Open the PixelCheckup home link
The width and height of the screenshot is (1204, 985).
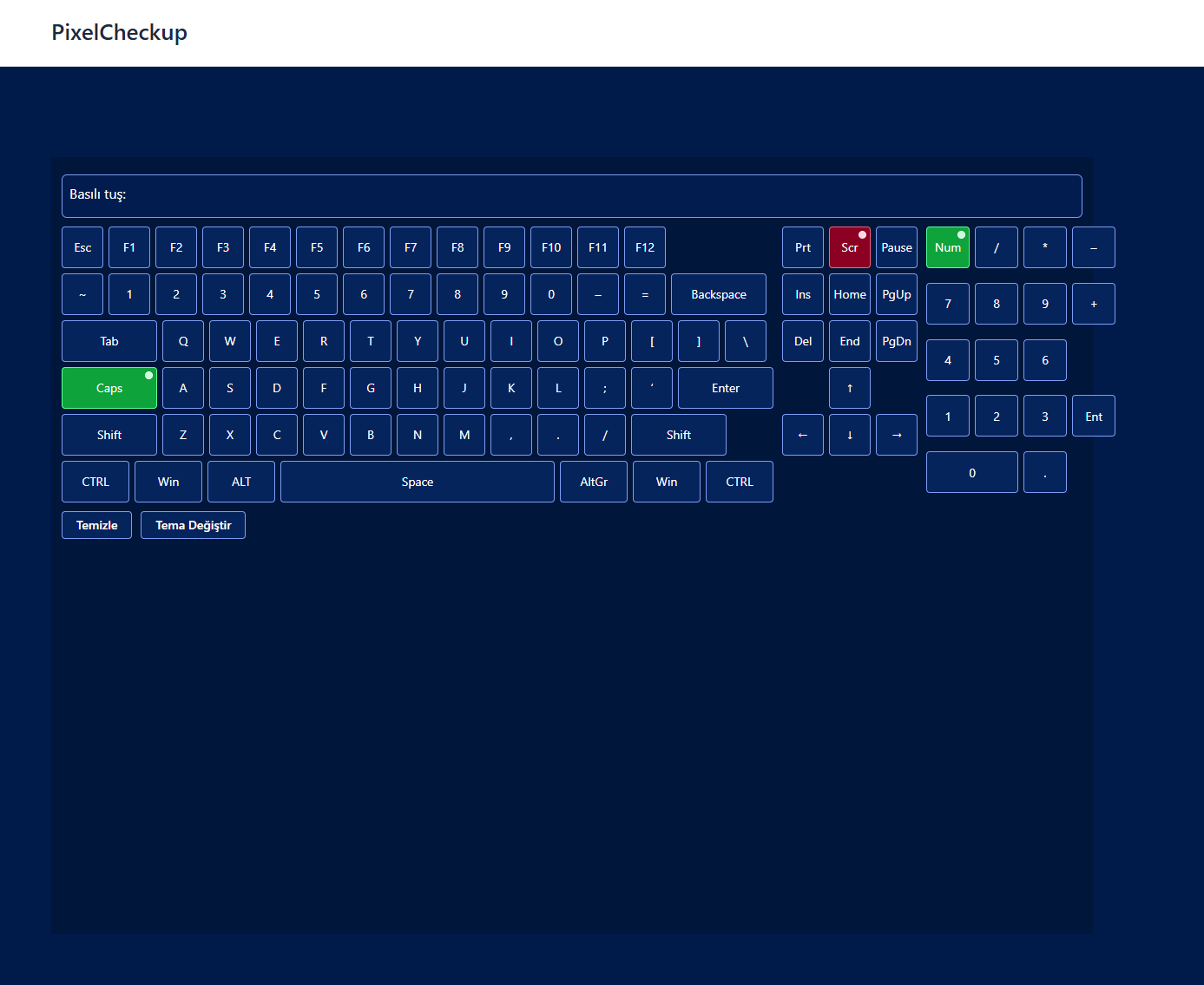120,33
